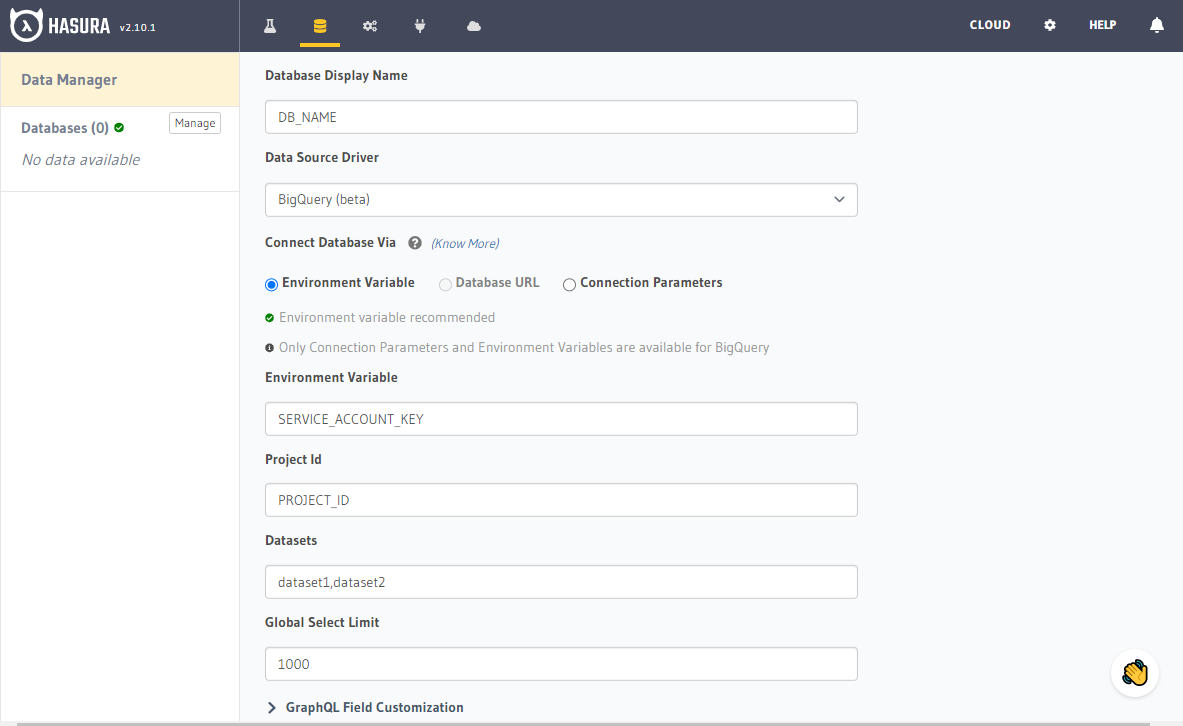Click the Manage button
The height and width of the screenshot is (726, 1183).
pyautogui.click(x=194, y=122)
